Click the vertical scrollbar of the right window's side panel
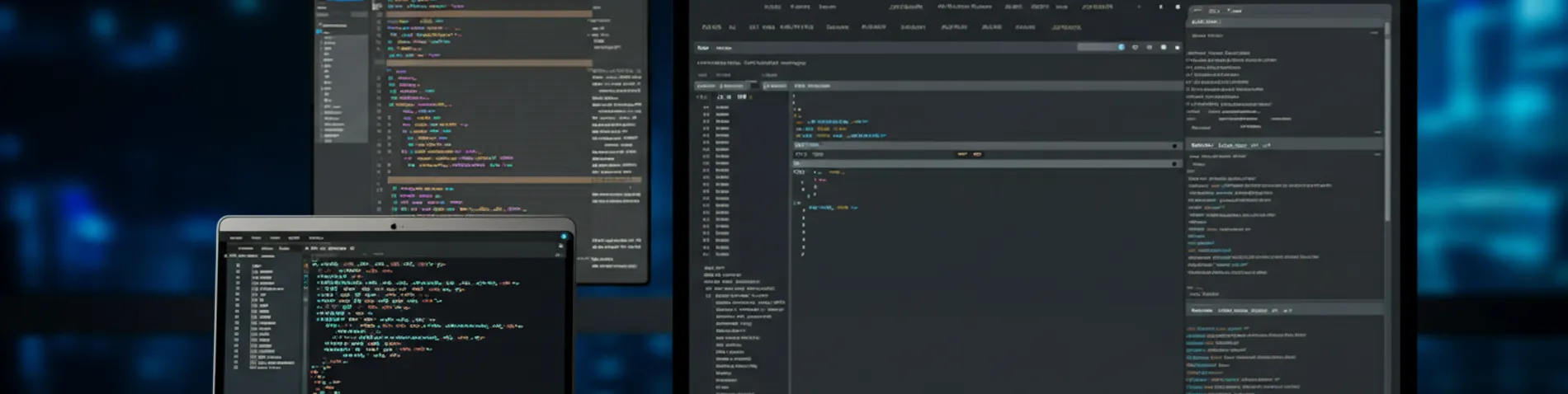Image resolution: width=1568 pixels, height=394 pixels. tap(1387, 124)
